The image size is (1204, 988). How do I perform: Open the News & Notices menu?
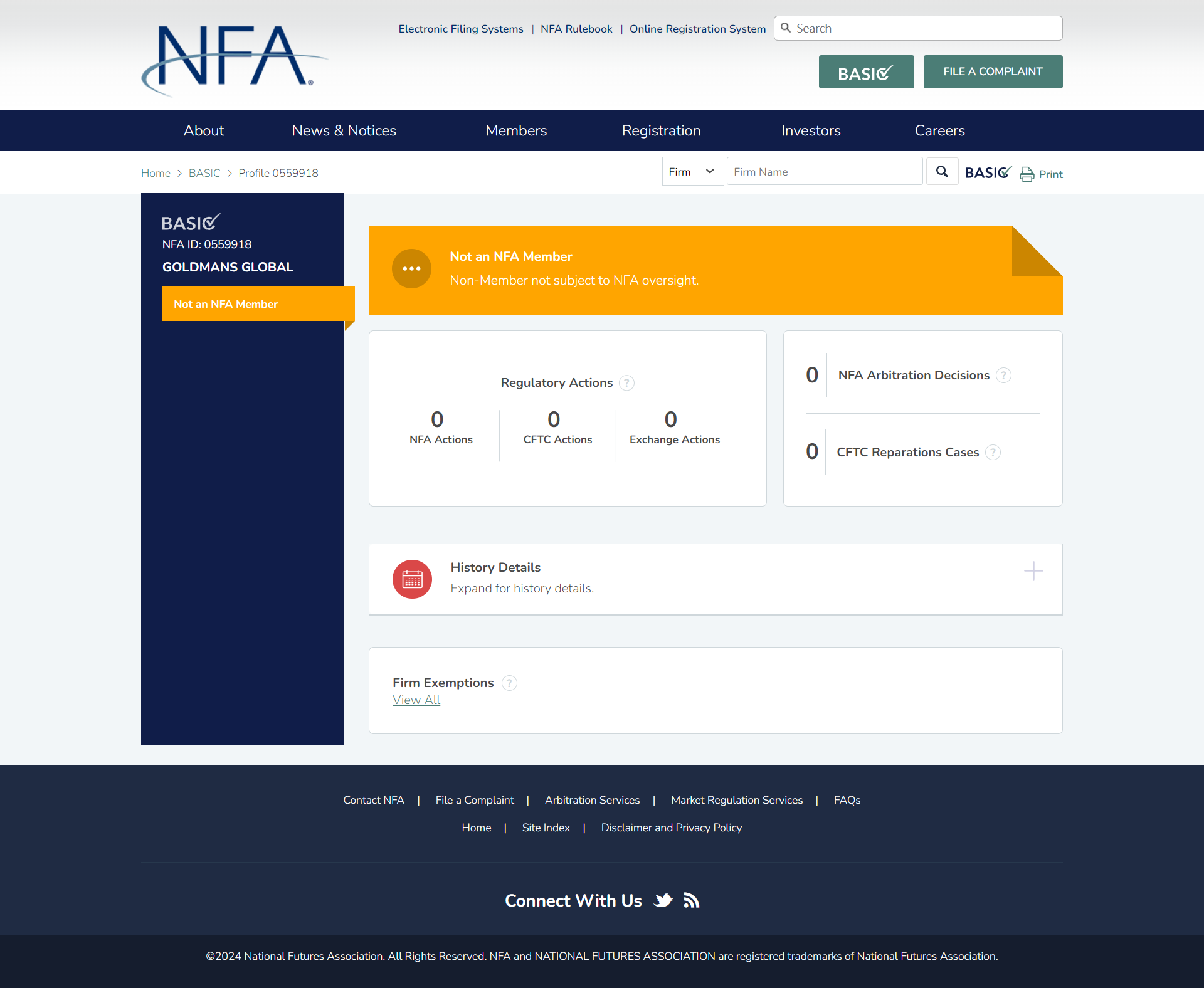click(344, 130)
